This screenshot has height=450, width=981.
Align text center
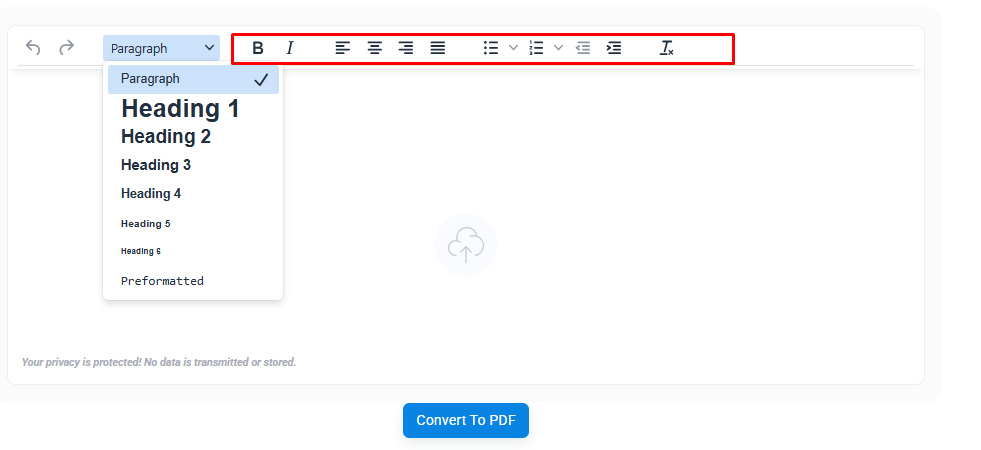pos(375,48)
